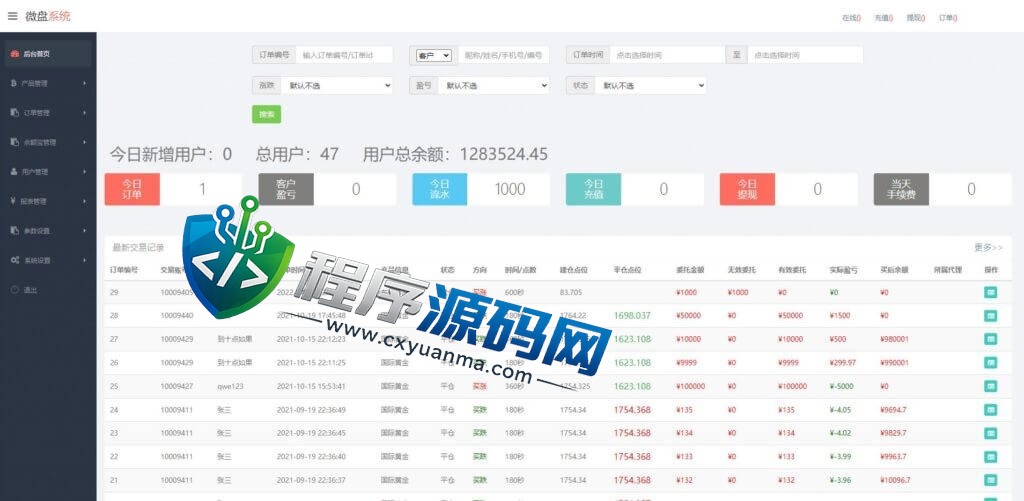Click the red 今日订单 stat tile
This screenshot has width=1024, height=501.
132,189
